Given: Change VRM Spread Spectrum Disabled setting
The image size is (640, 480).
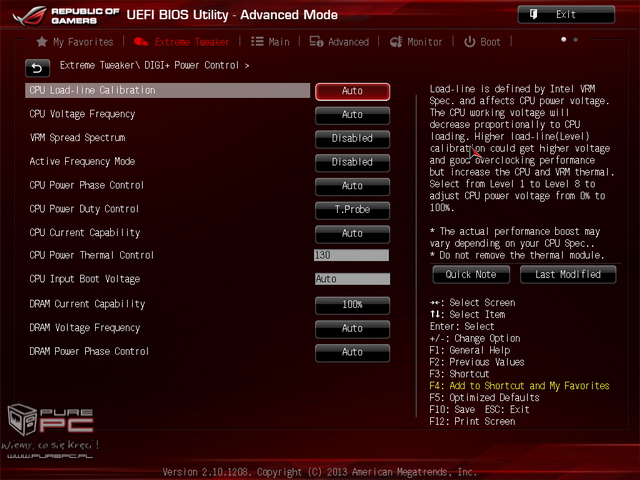Looking at the screenshot, I should click(x=352, y=138).
